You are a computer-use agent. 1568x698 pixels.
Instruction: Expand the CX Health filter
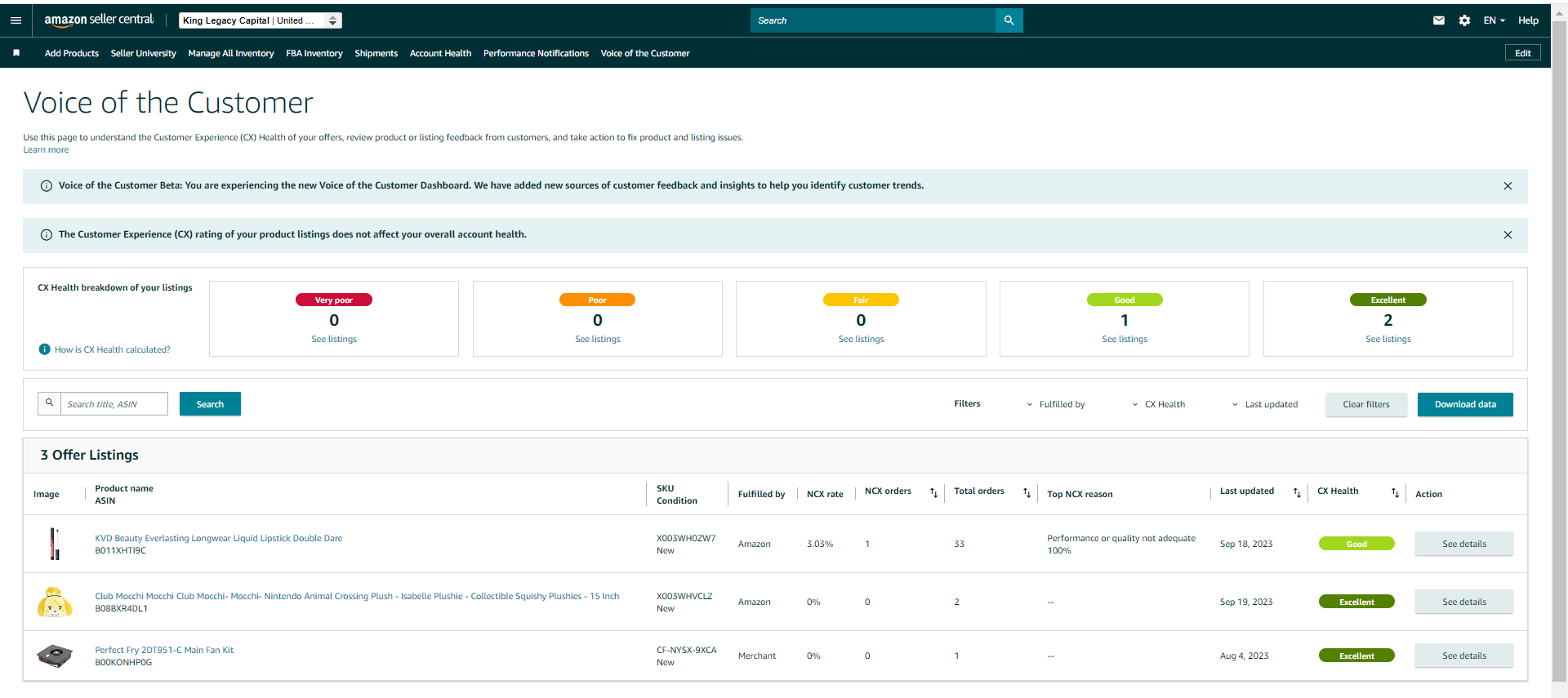(1158, 404)
